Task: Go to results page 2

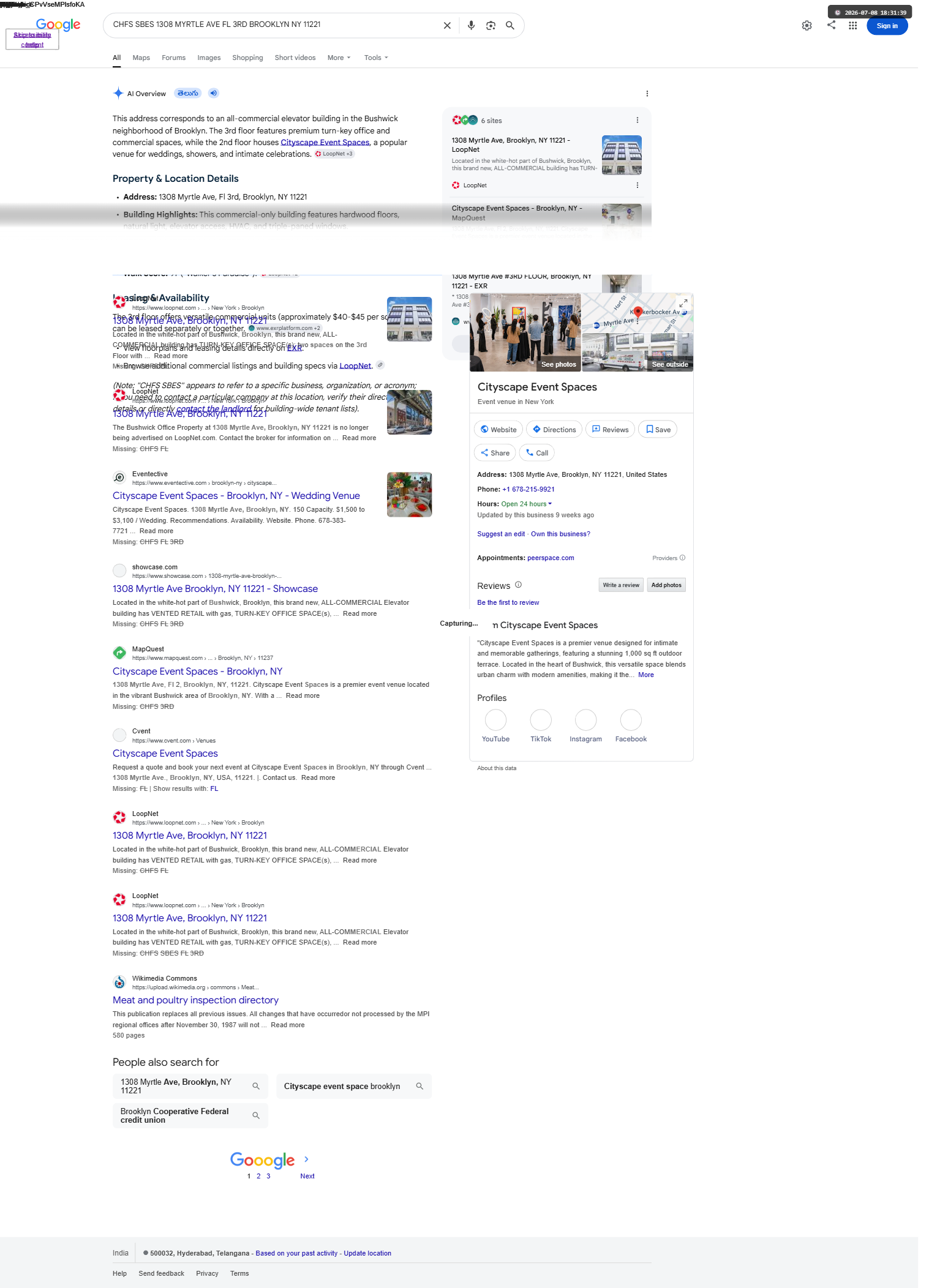Action: (x=258, y=1176)
